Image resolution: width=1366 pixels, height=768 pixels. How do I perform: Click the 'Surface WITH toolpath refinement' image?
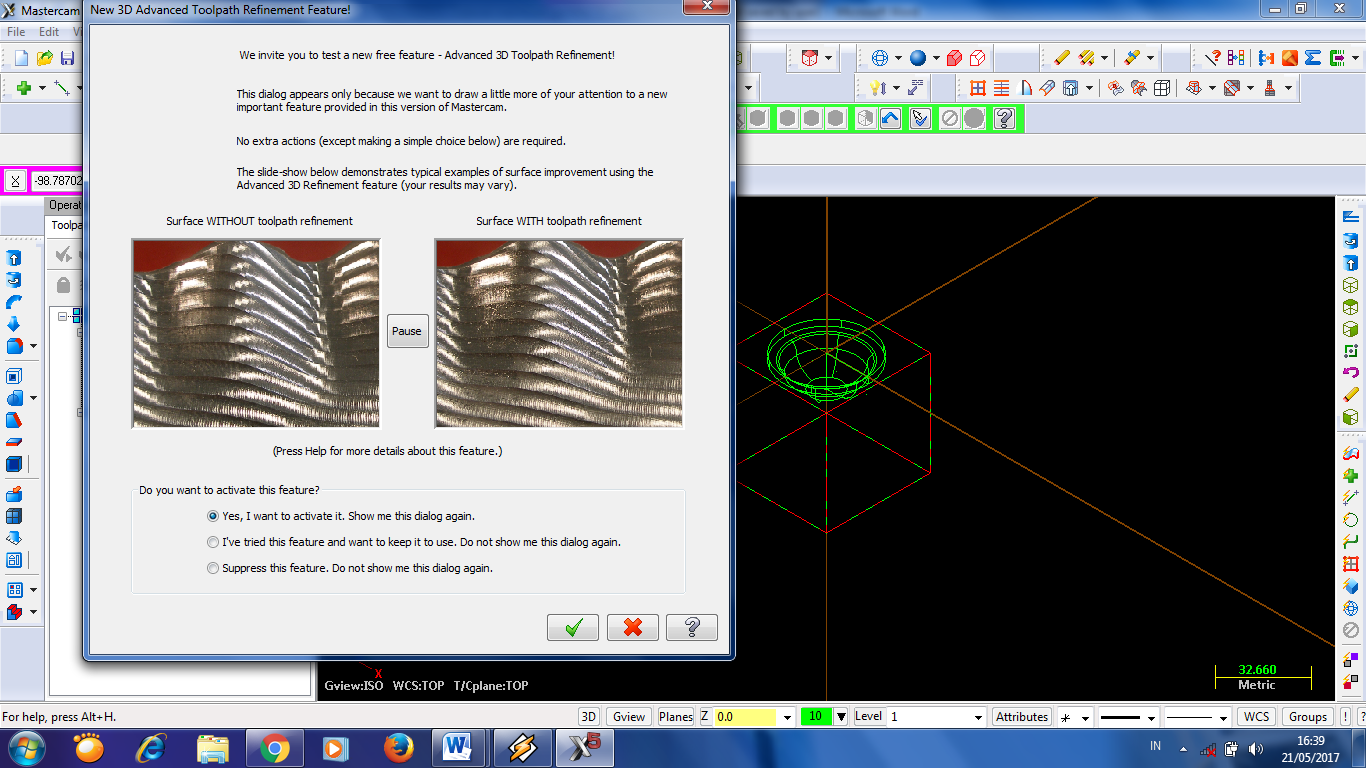559,333
